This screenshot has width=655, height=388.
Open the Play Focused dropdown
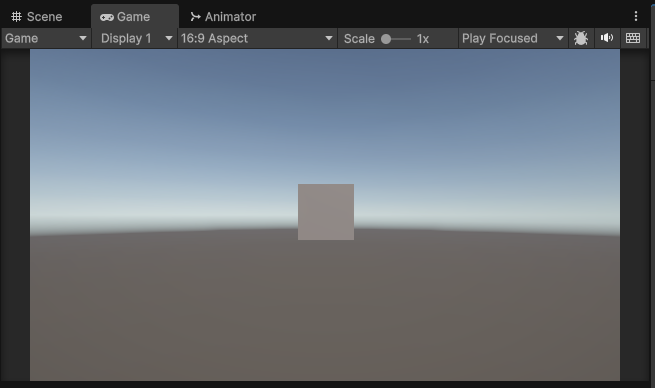tap(513, 38)
